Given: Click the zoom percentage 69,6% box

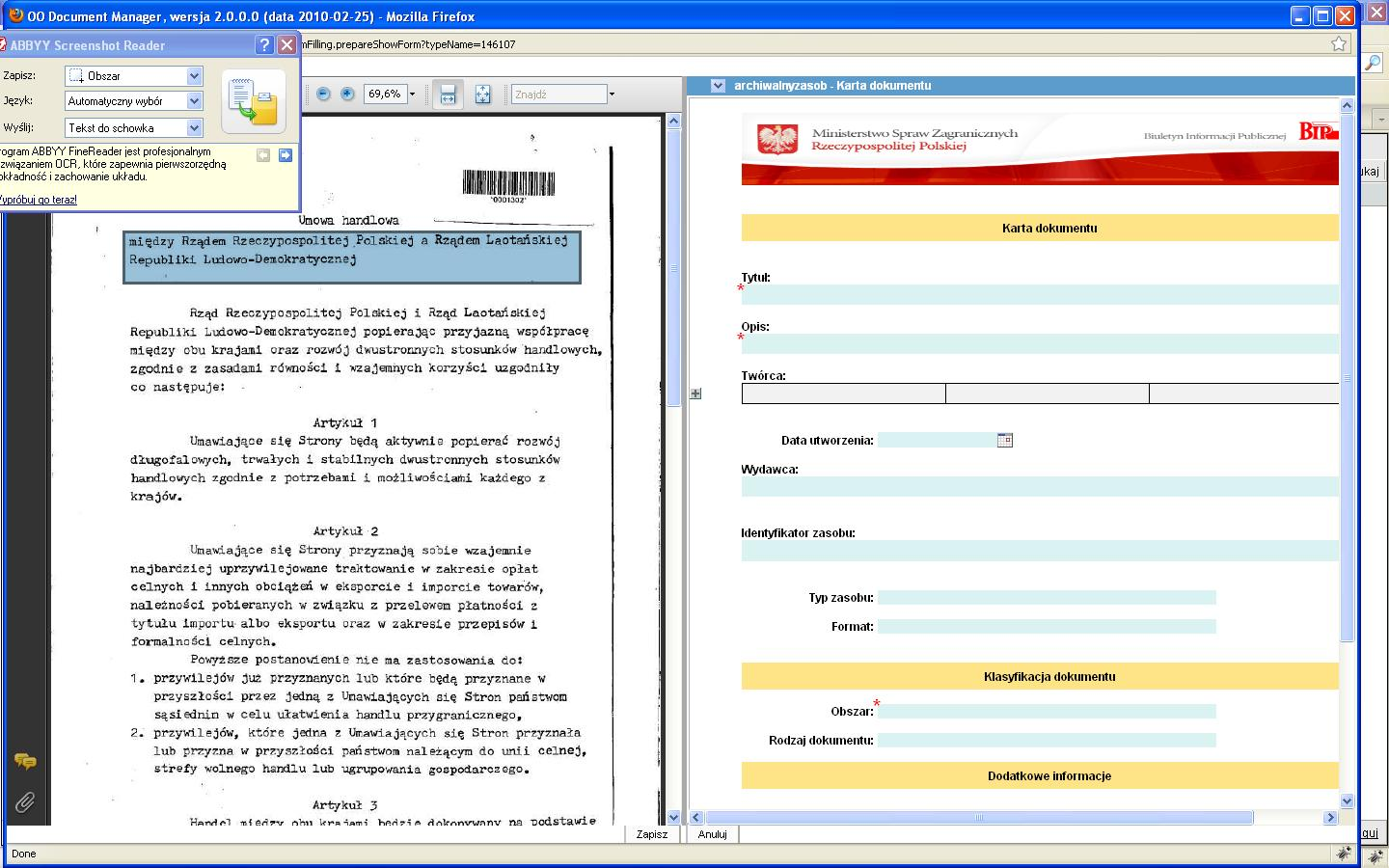Looking at the screenshot, I should pyautogui.click(x=385, y=95).
